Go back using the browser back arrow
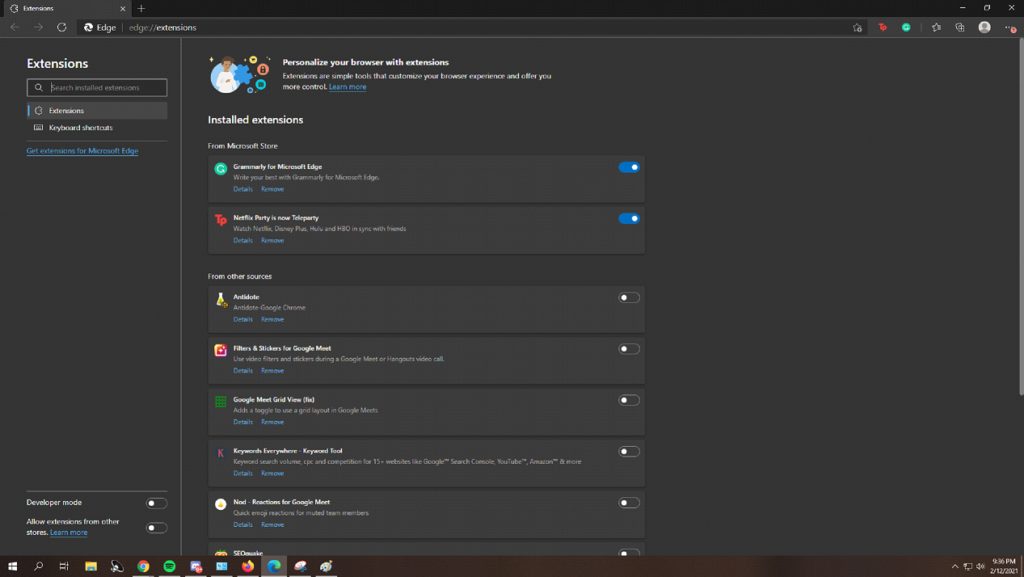 15,27
